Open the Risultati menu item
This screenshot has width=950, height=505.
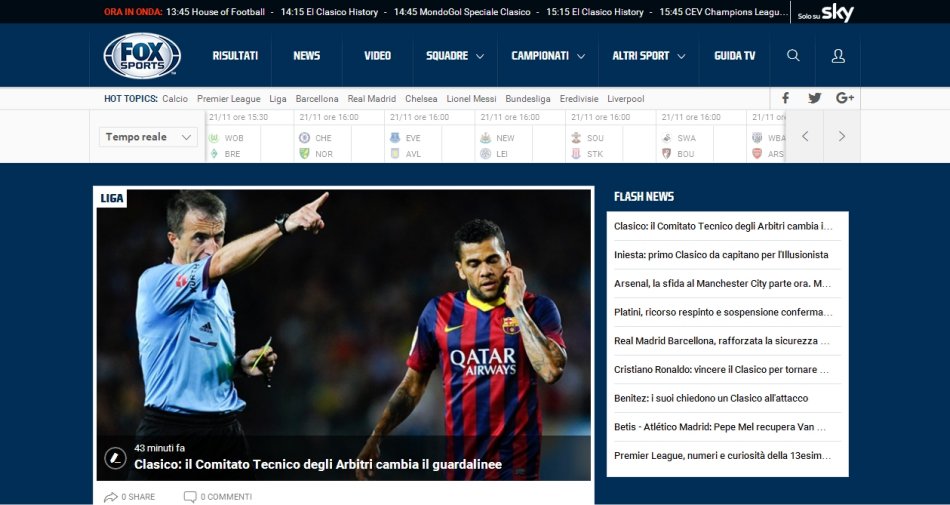tap(235, 56)
